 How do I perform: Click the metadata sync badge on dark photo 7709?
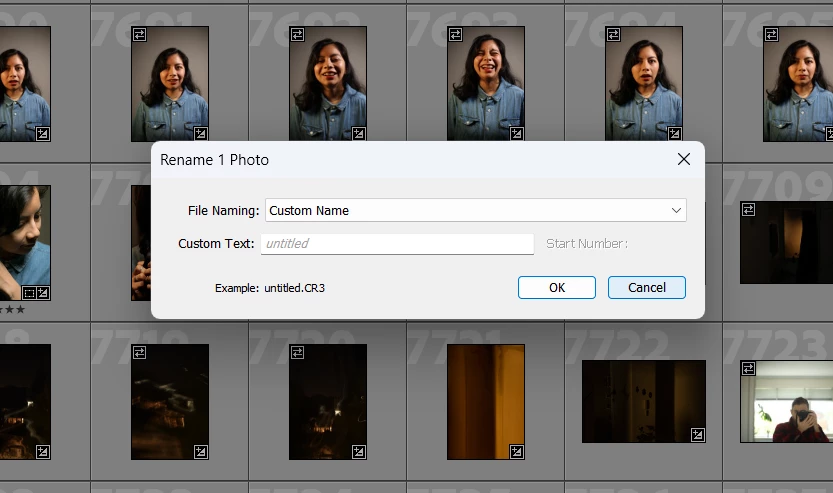coord(749,209)
